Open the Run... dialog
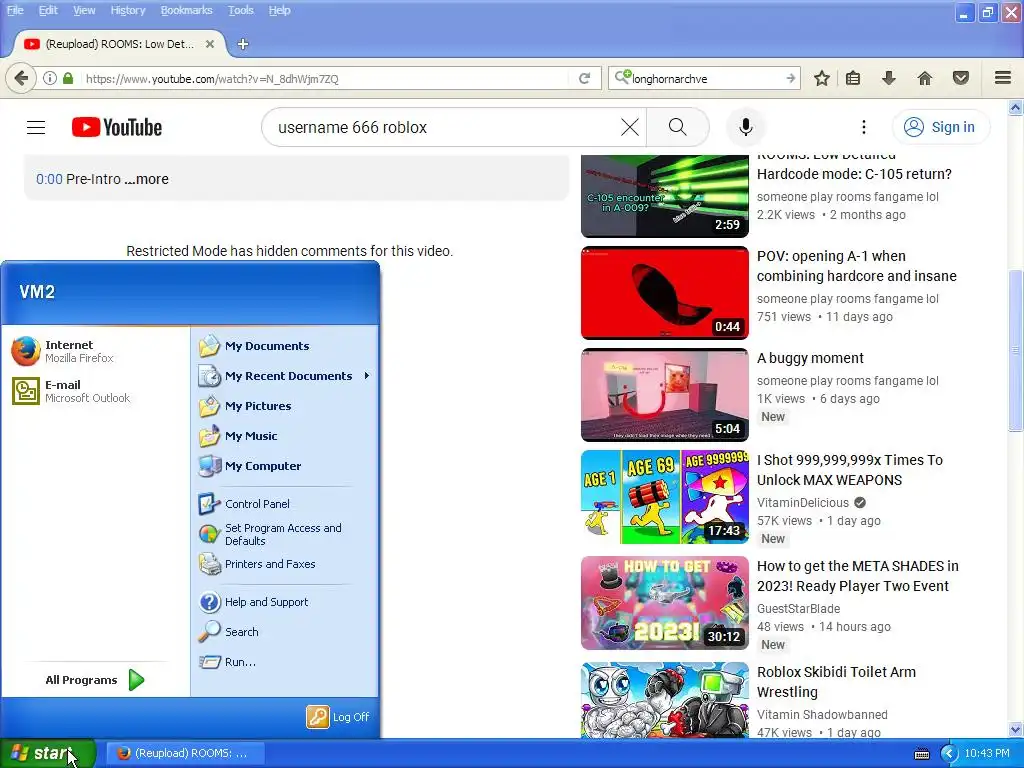Viewport: 1024px width, 768px height. pyautogui.click(x=285, y=662)
